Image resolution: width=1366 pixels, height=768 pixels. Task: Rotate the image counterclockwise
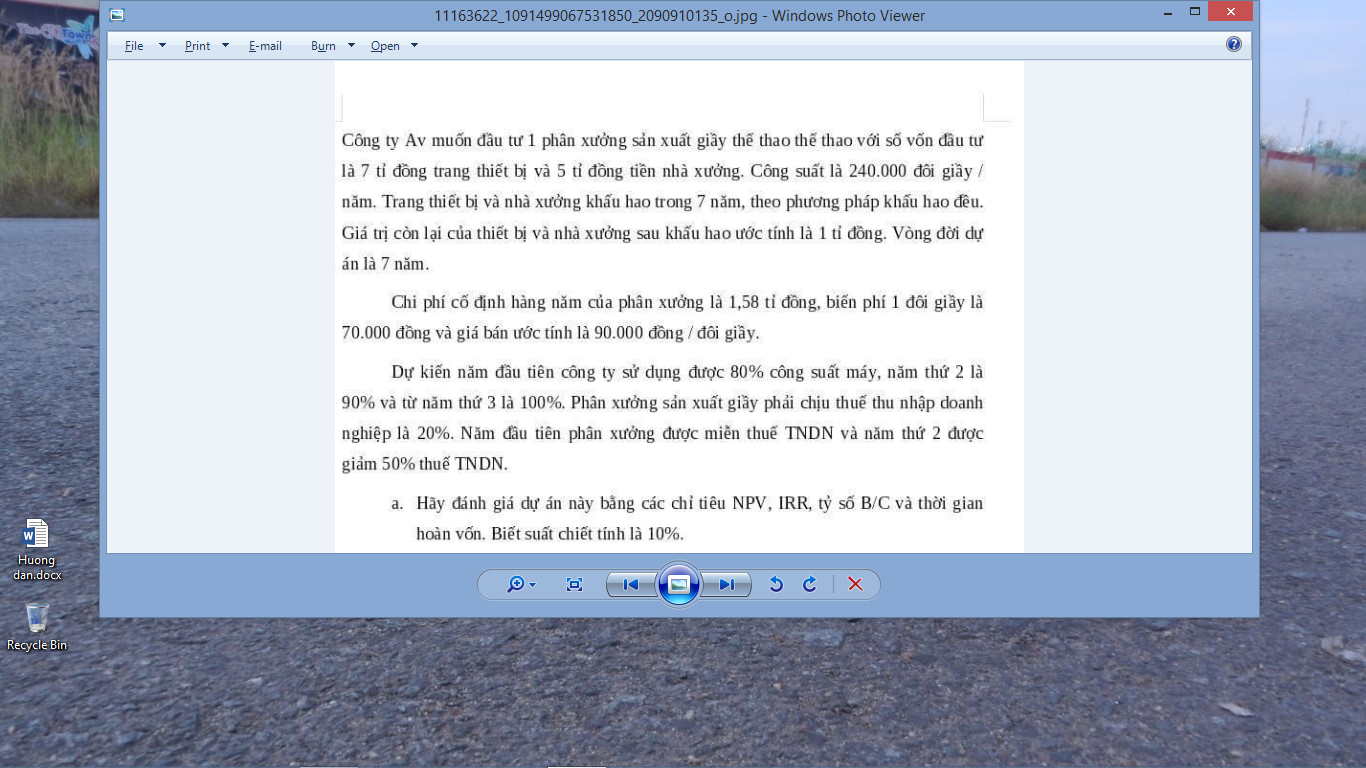776,585
